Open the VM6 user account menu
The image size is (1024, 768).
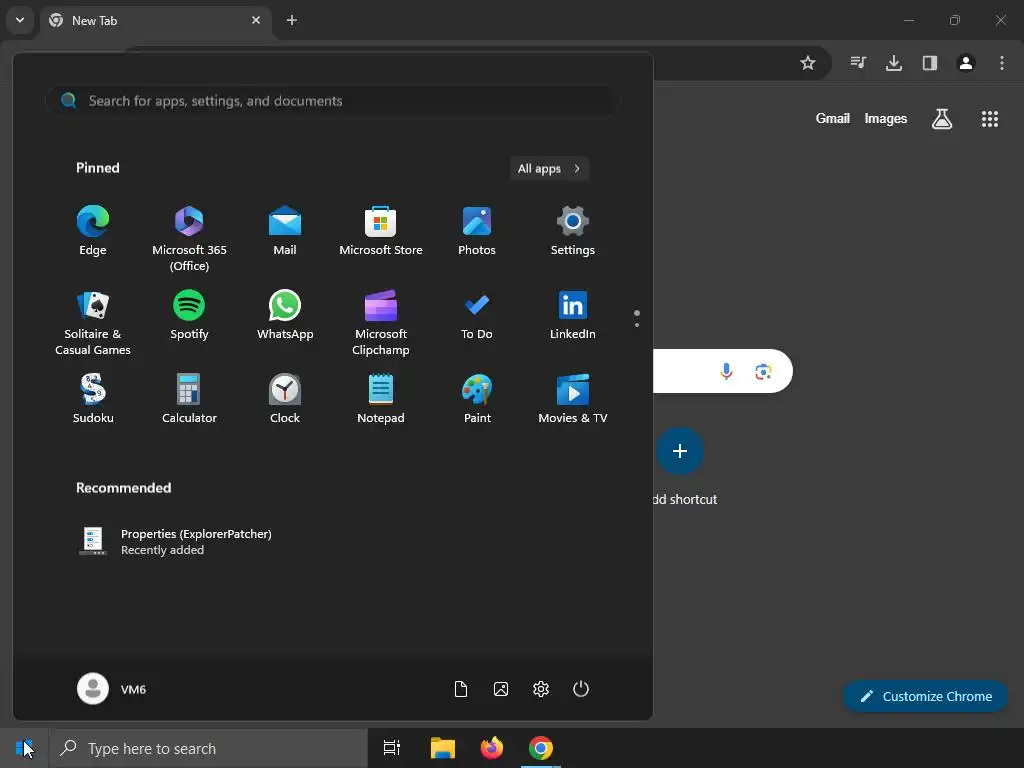pos(112,689)
